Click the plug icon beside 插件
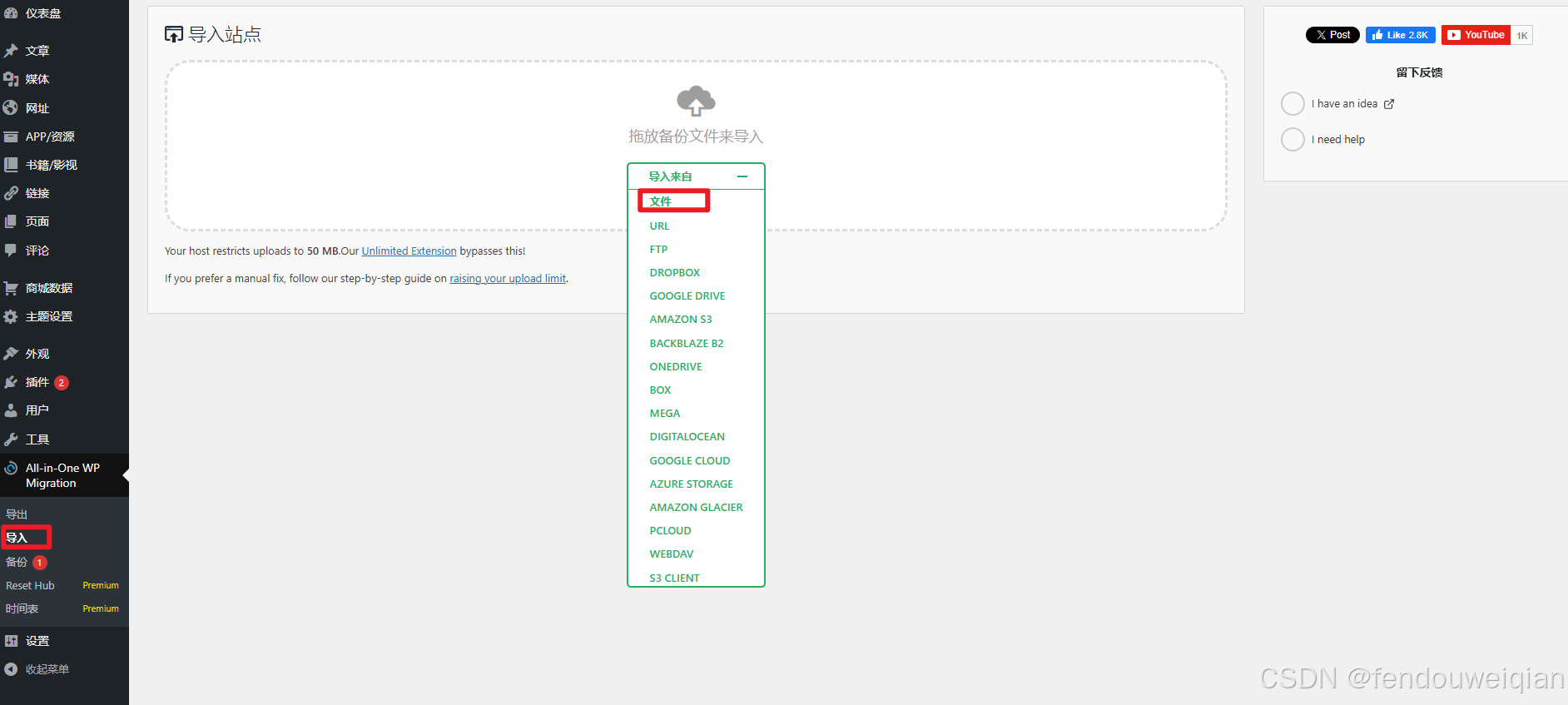1568x705 pixels. point(11,382)
